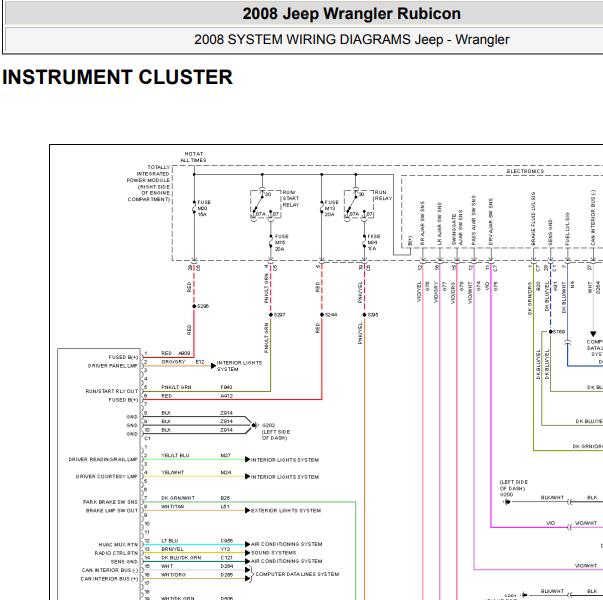The image size is (603, 600).
Task: Click the "2008 Jeep Wrangler Rubicon" title
Action: pyautogui.click(x=351, y=14)
